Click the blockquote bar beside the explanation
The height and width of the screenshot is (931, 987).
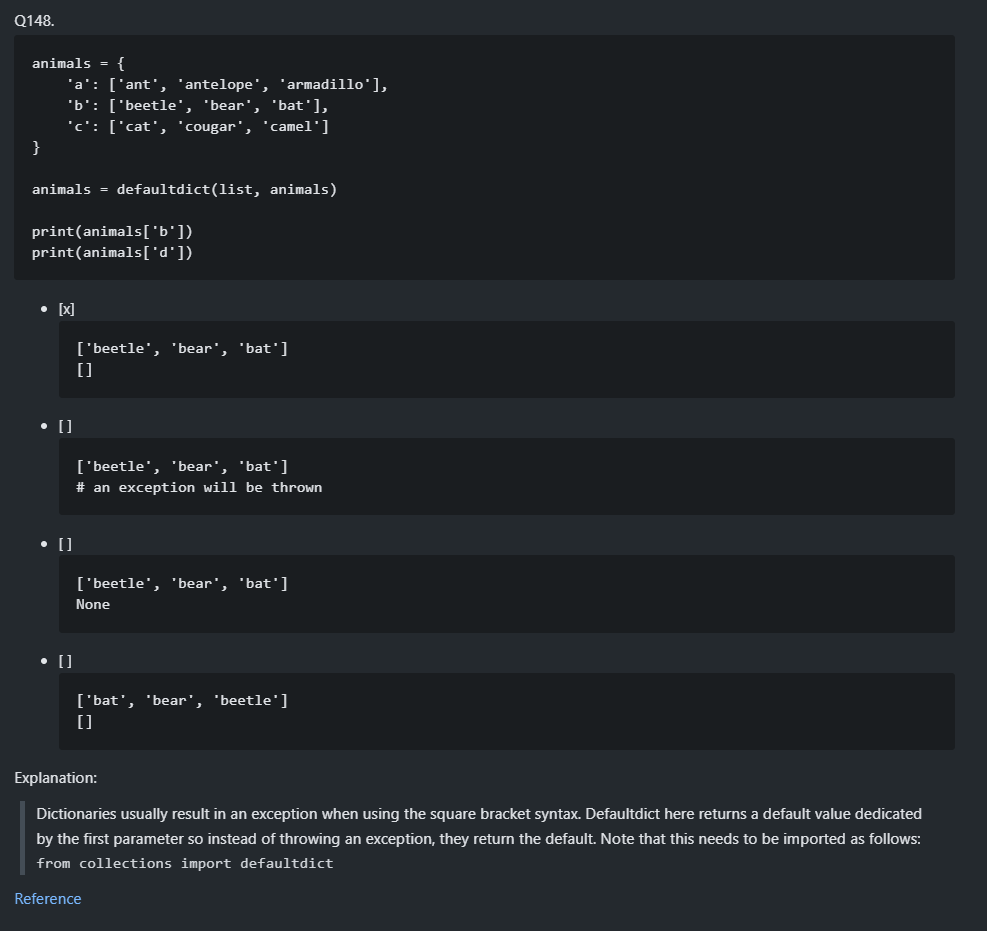click(x=21, y=838)
